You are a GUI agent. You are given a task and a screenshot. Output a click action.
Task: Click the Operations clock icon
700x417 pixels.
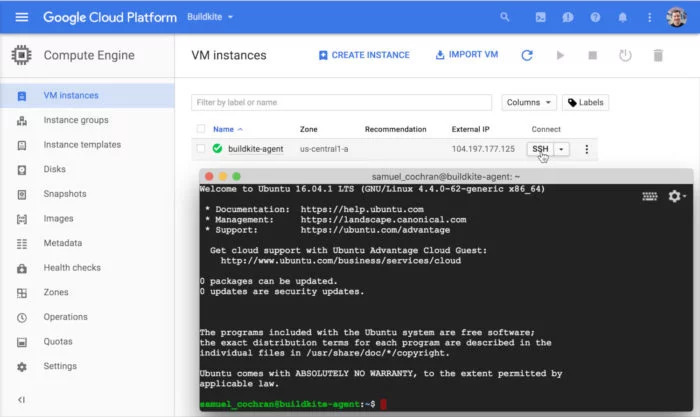(21, 317)
